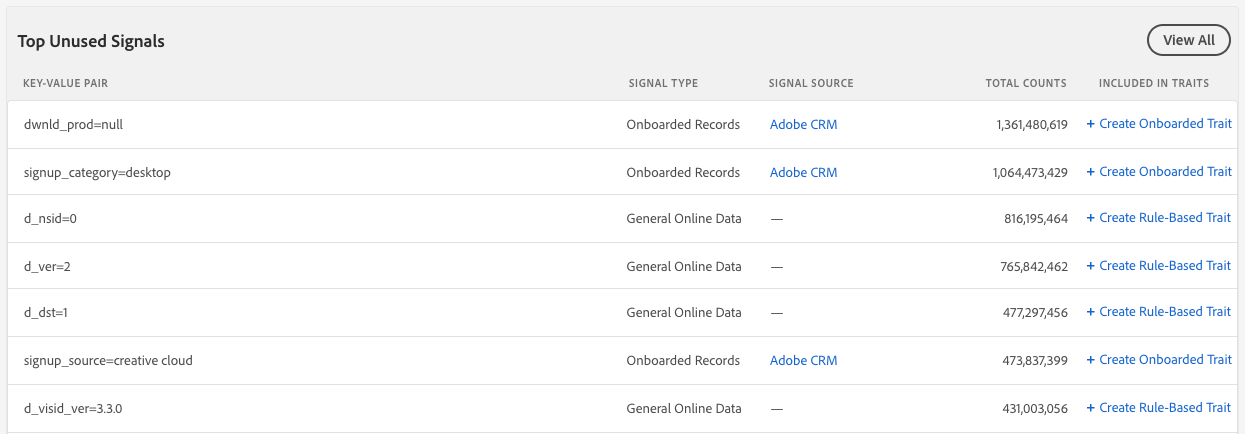Select the signup_source=creative cloud row text
Screen dimensions: 1245x434
pos(108,360)
